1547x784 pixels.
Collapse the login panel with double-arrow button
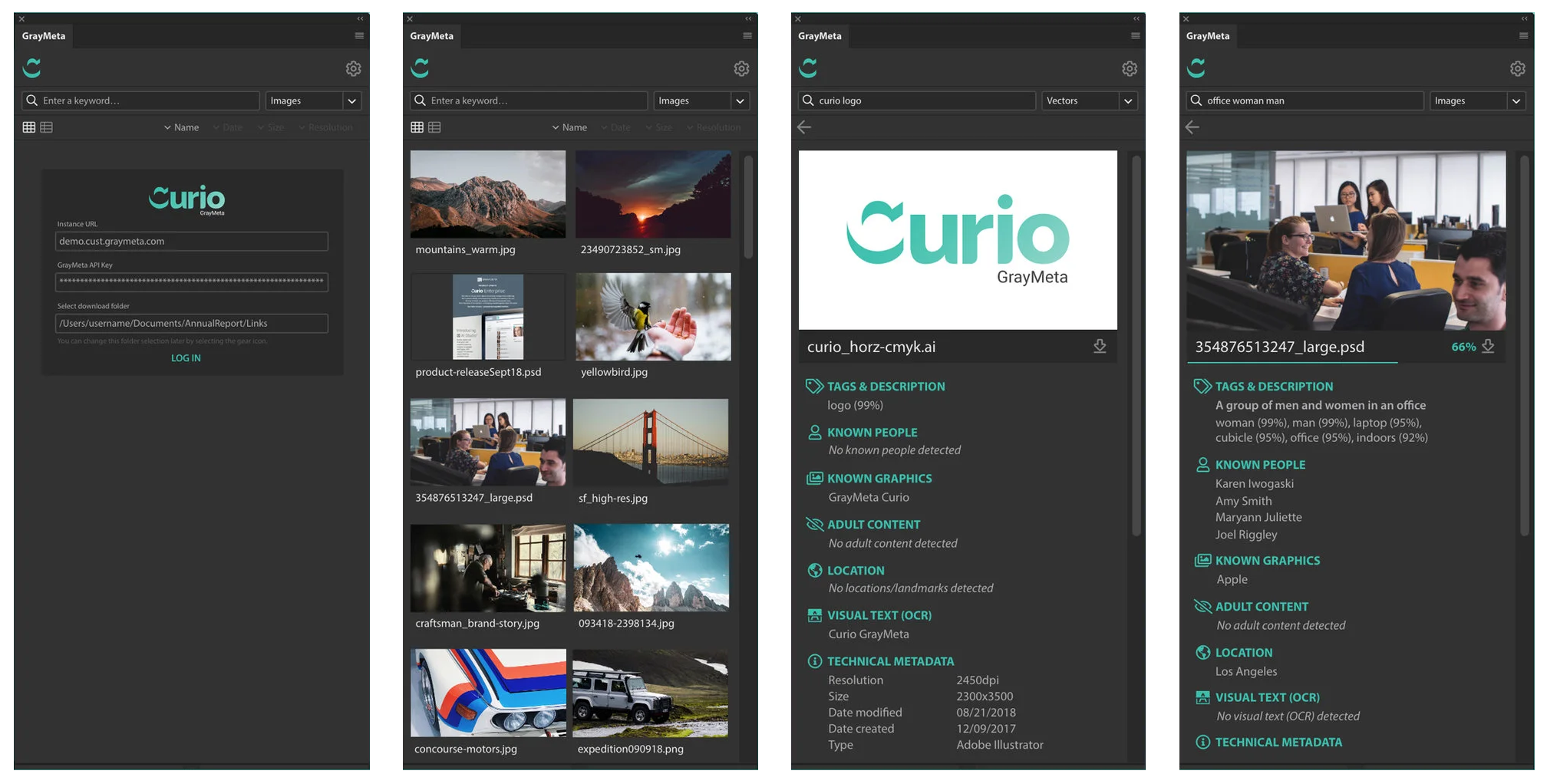click(360, 18)
